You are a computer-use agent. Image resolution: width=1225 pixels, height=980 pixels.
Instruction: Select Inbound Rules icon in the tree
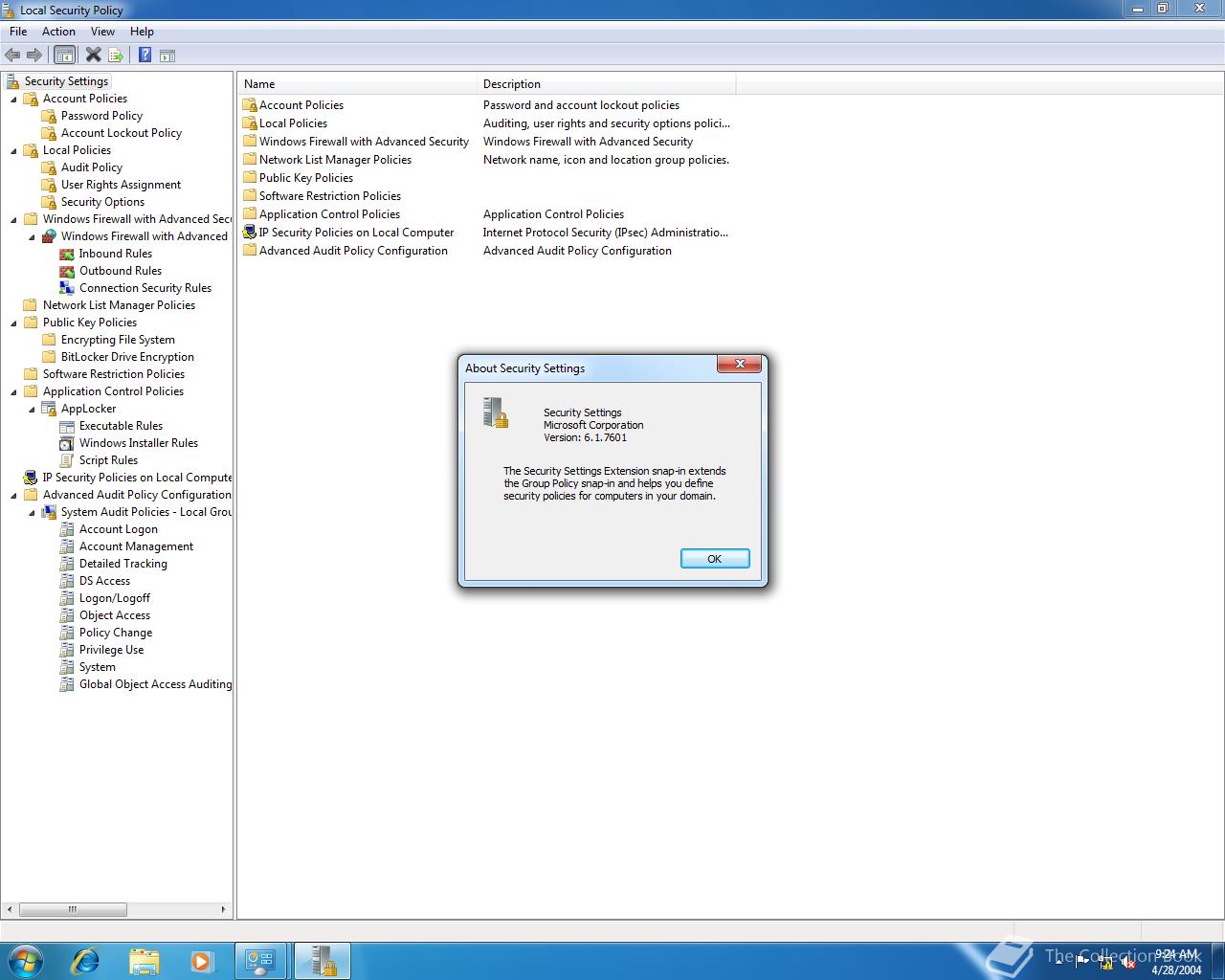[67, 254]
